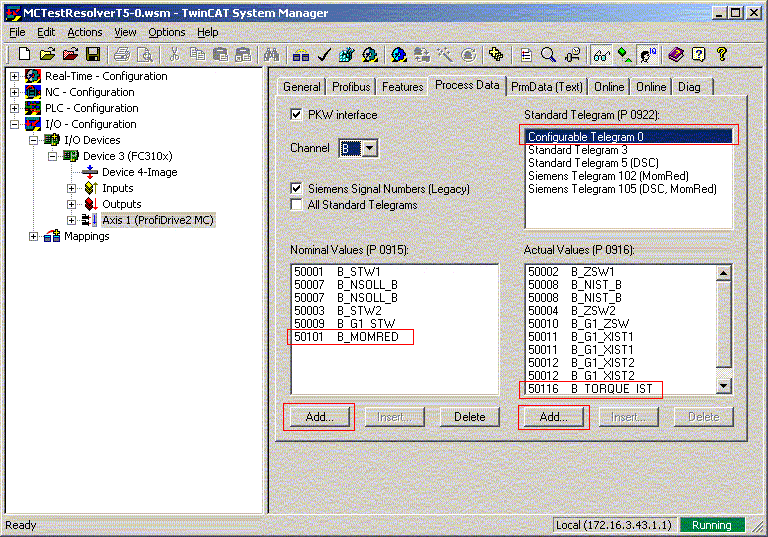Image resolution: width=768 pixels, height=537 pixels.
Task: Toggle the PKW interface checkbox
Action: (x=296, y=115)
